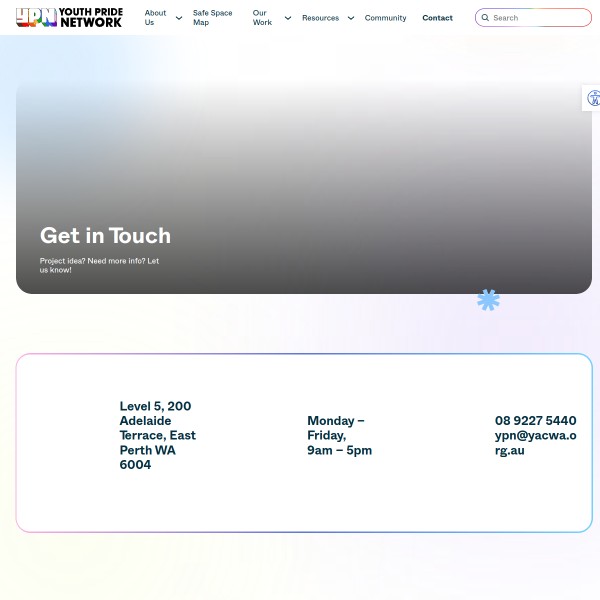Click the Monday – Friday opening hours
Viewport: 600px width, 600px height.
(x=339, y=435)
